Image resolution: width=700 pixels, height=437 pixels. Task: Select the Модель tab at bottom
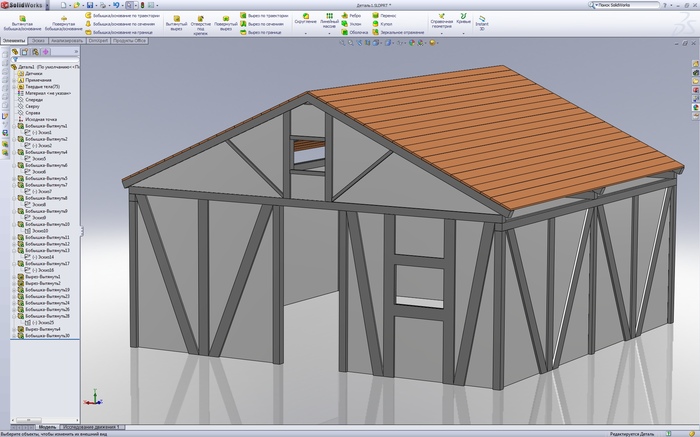click(46, 427)
